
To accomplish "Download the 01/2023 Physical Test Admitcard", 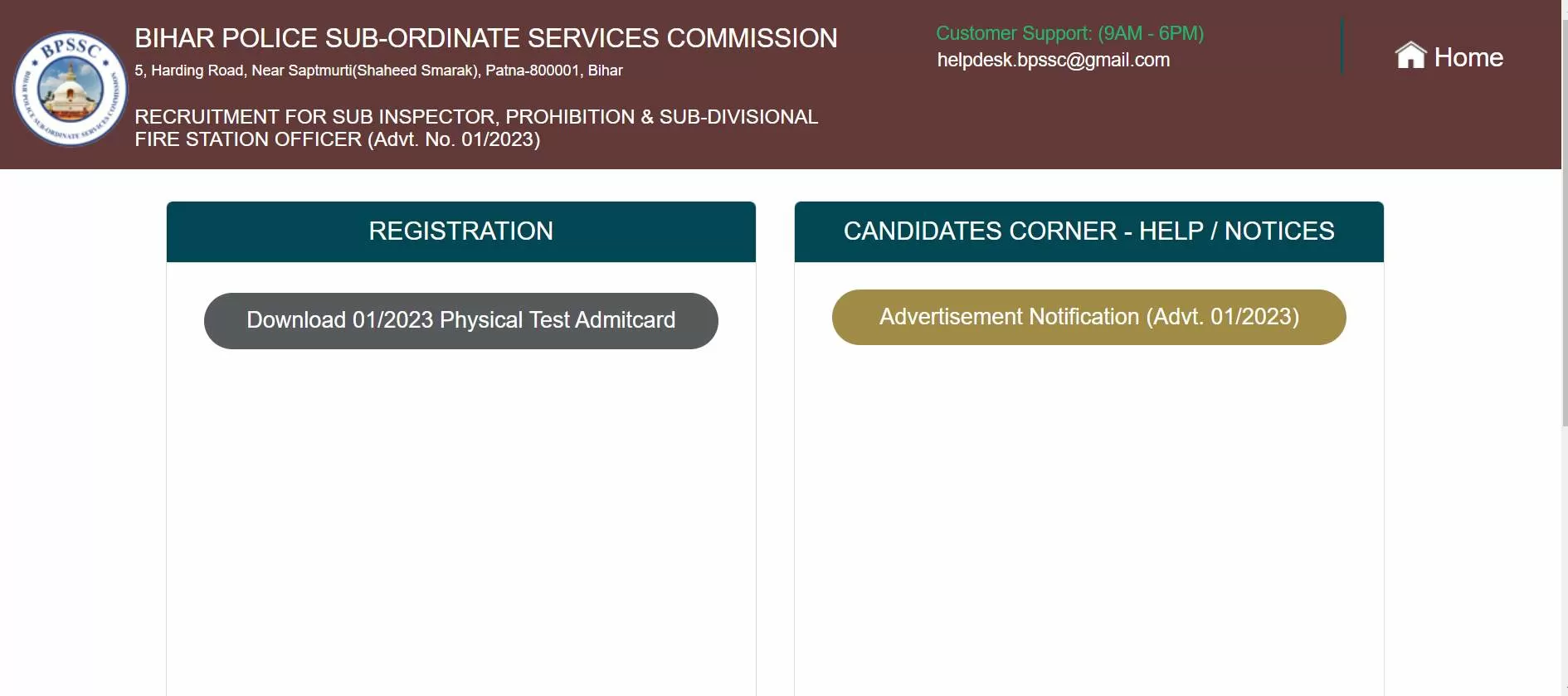I will (460, 320).
